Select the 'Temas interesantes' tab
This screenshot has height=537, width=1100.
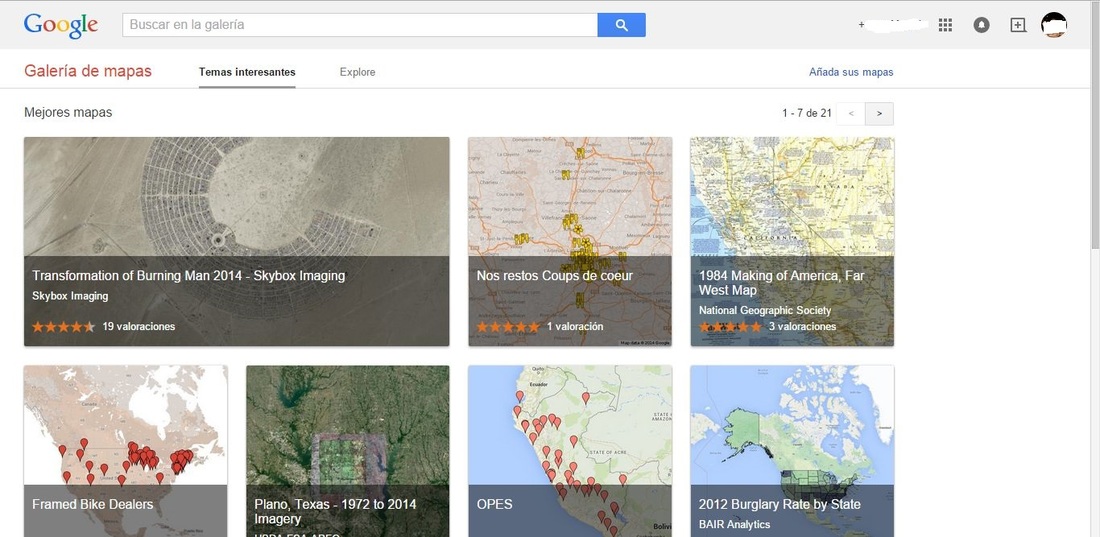pos(247,72)
